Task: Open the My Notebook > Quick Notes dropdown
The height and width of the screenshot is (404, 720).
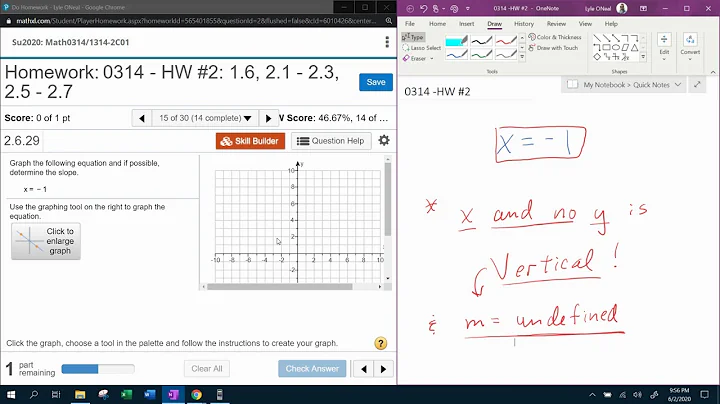Action: (x=624, y=85)
